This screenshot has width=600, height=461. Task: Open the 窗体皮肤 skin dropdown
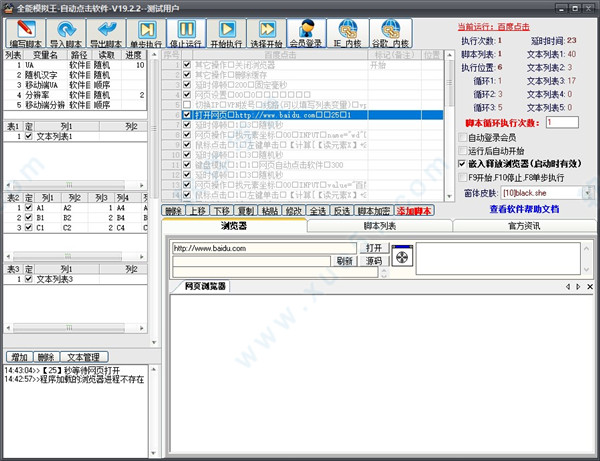click(588, 191)
